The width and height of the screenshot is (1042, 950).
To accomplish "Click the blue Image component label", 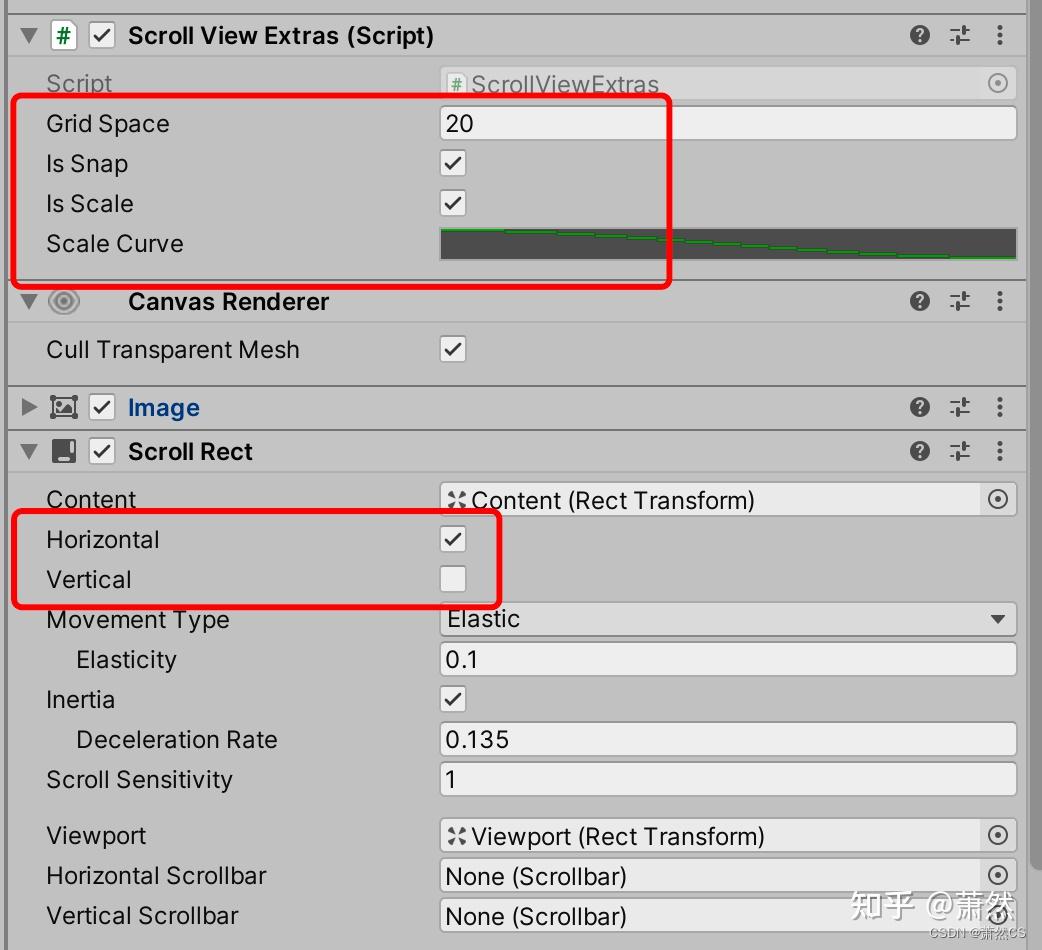I will click(163, 407).
